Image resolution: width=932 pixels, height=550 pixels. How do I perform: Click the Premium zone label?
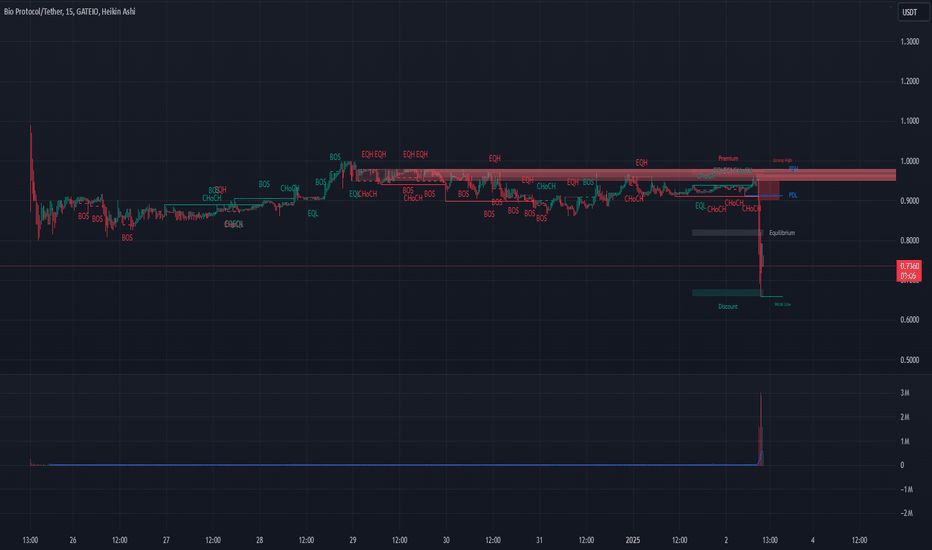pyautogui.click(x=728, y=159)
